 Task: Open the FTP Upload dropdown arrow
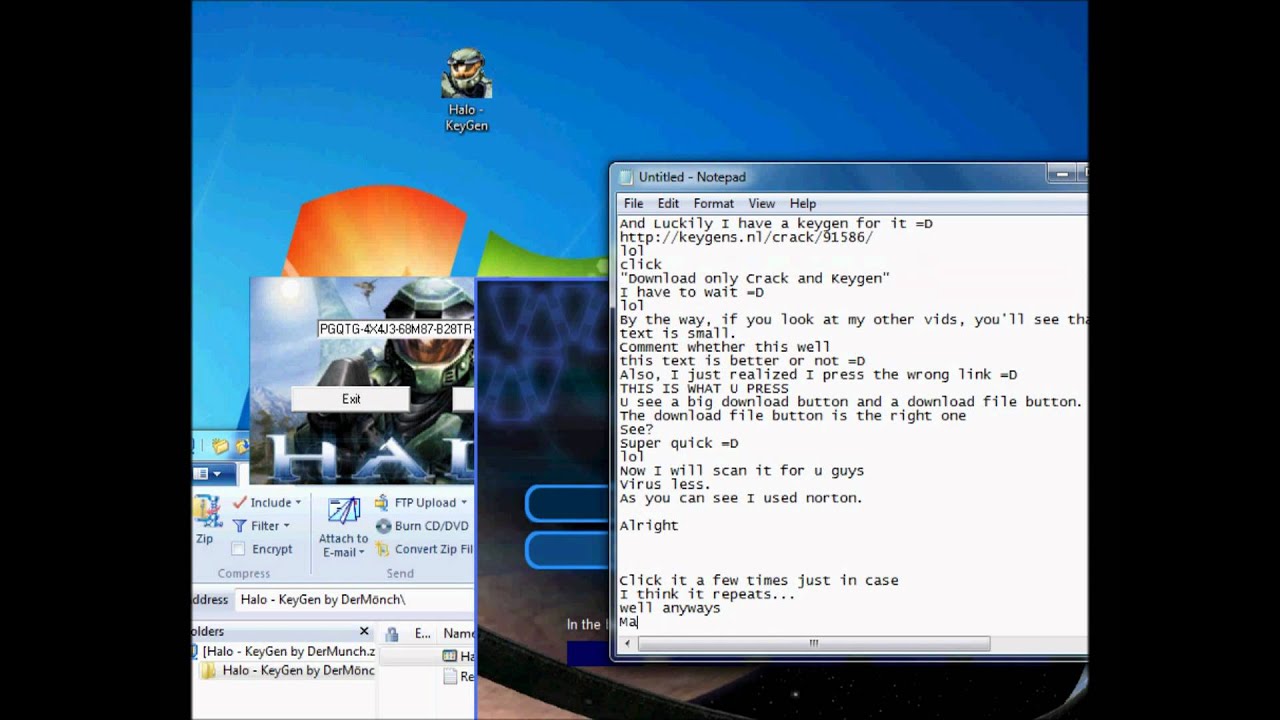463,503
